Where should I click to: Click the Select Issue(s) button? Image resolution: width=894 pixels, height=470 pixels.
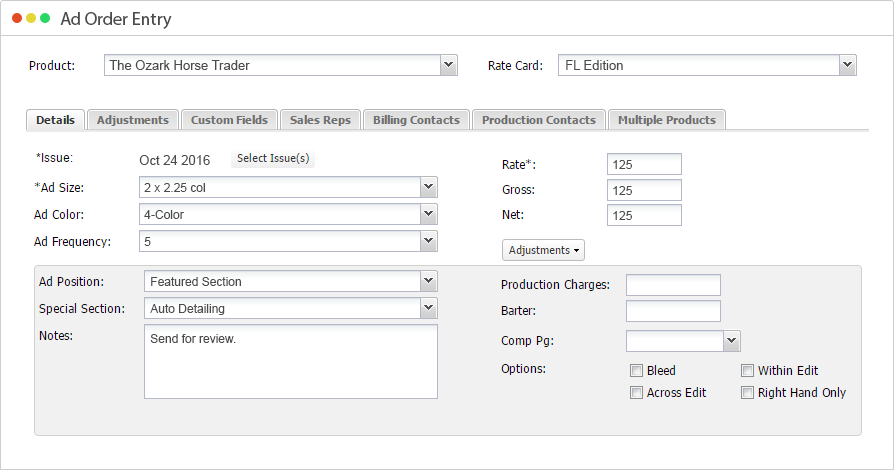273,159
